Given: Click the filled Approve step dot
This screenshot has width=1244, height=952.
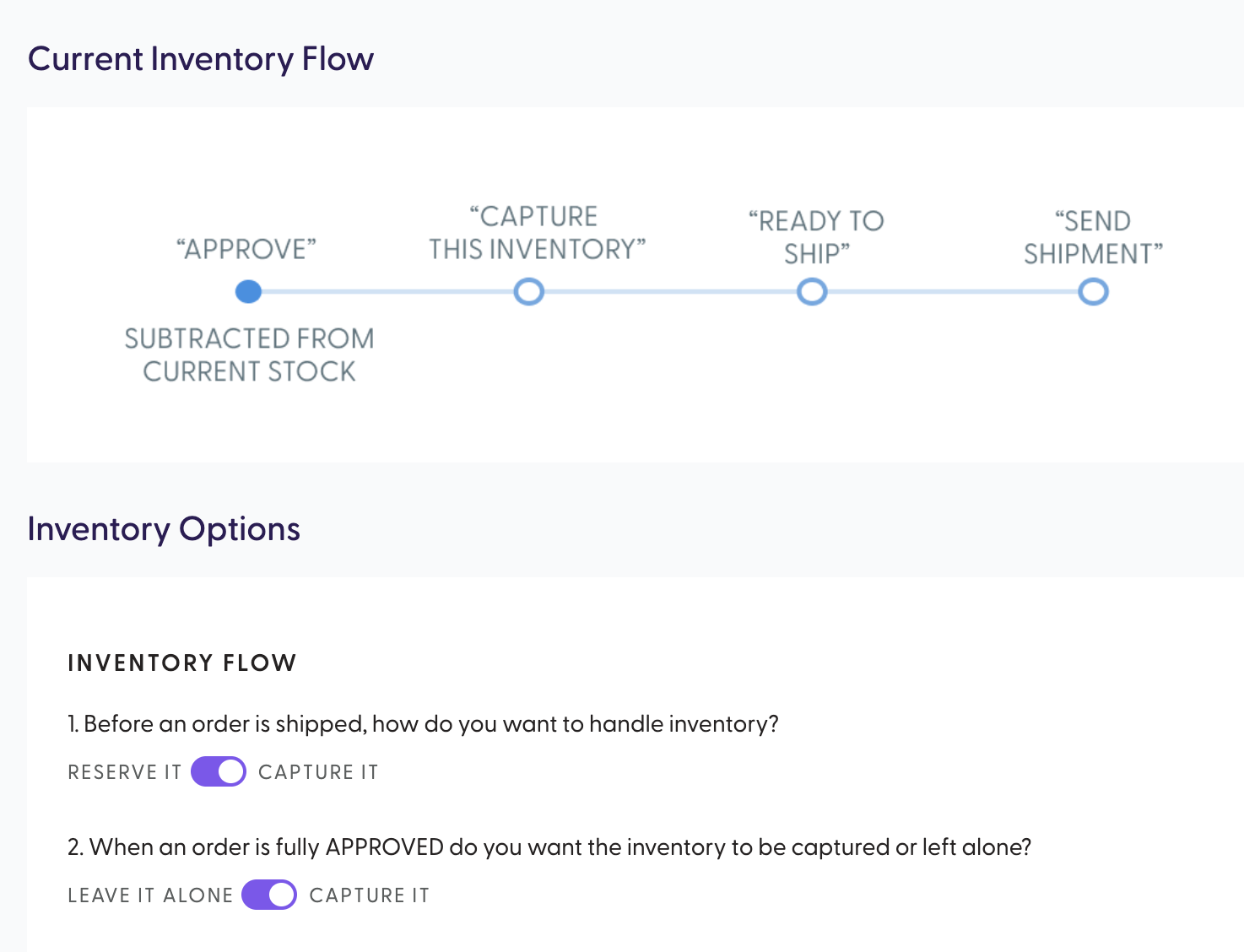Looking at the screenshot, I should click(248, 292).
